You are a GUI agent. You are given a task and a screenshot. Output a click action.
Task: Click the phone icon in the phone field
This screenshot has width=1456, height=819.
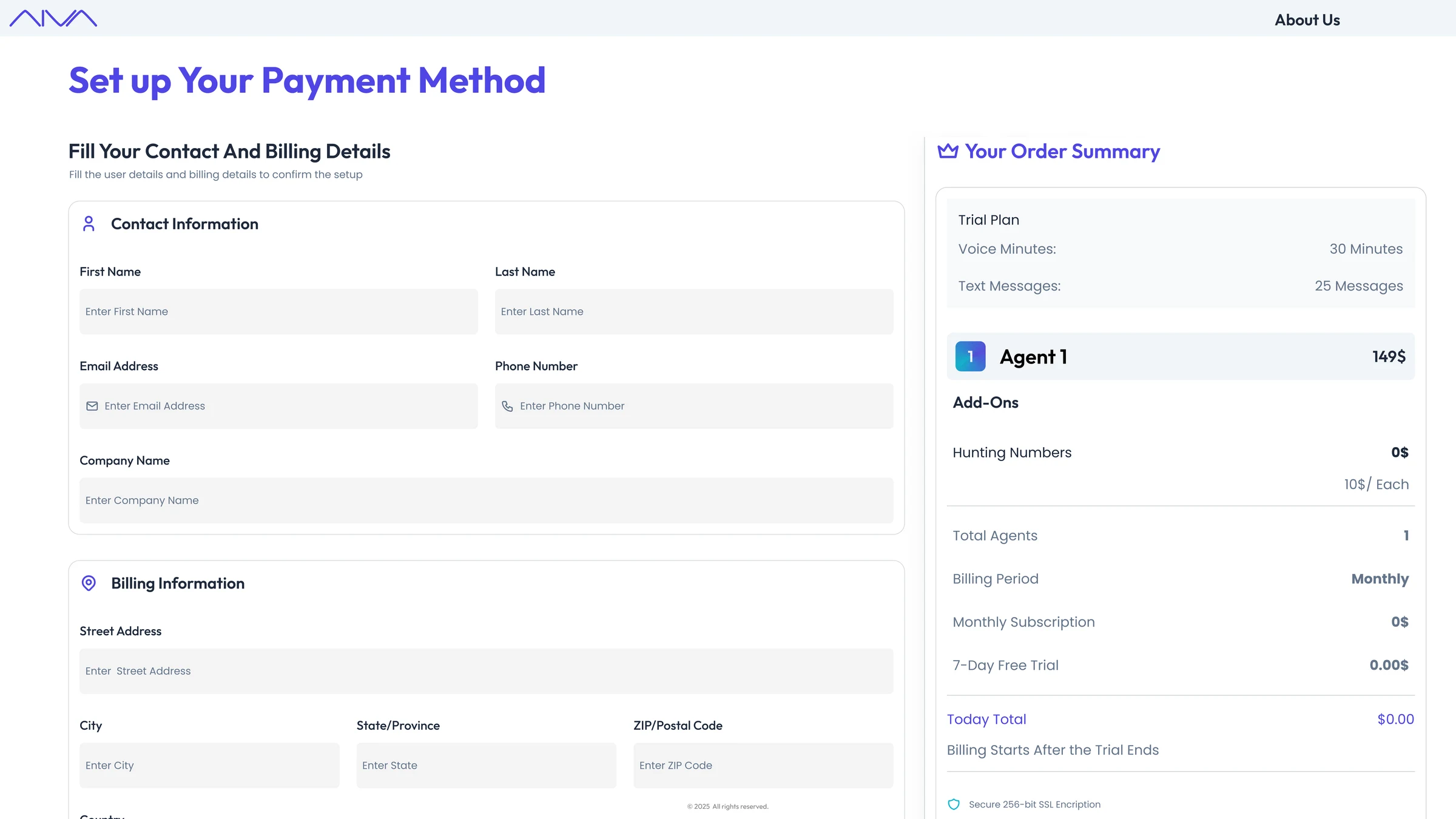pyautogui.click(x=507, y=406)
